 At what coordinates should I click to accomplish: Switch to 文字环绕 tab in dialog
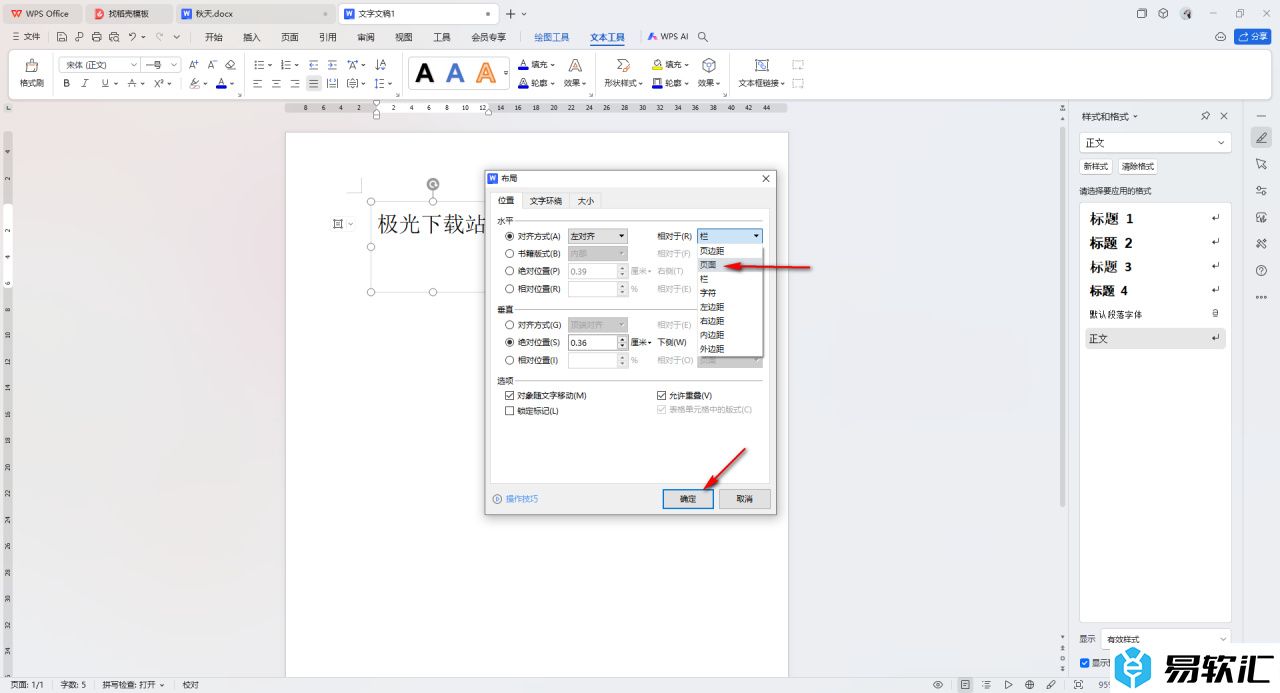[546, 201]
